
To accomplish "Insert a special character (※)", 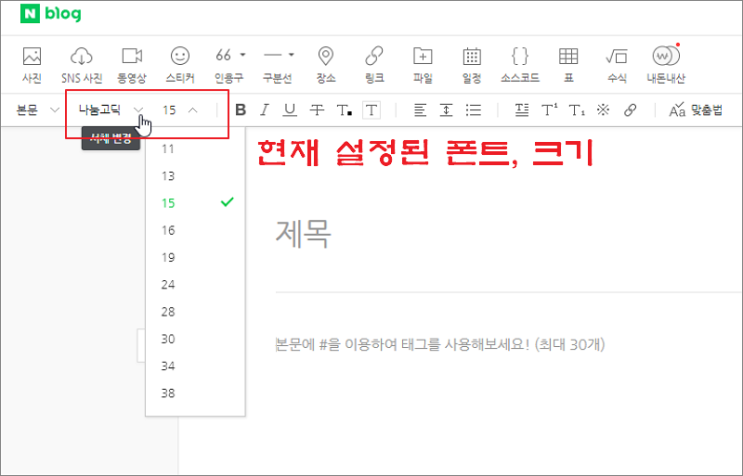I will (603, 110).
